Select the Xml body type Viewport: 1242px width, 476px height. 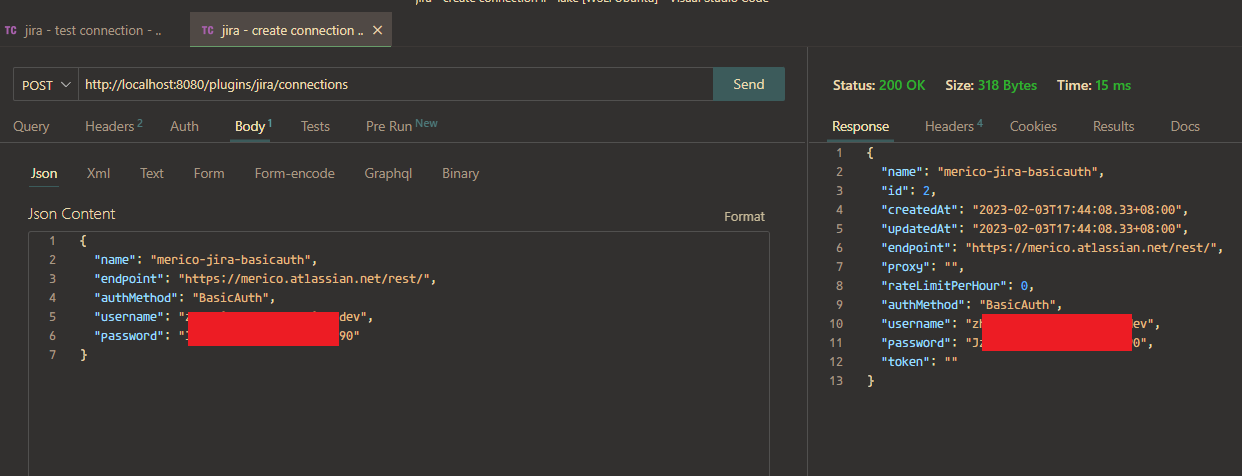pyautogui.click(x=98, y=173)
